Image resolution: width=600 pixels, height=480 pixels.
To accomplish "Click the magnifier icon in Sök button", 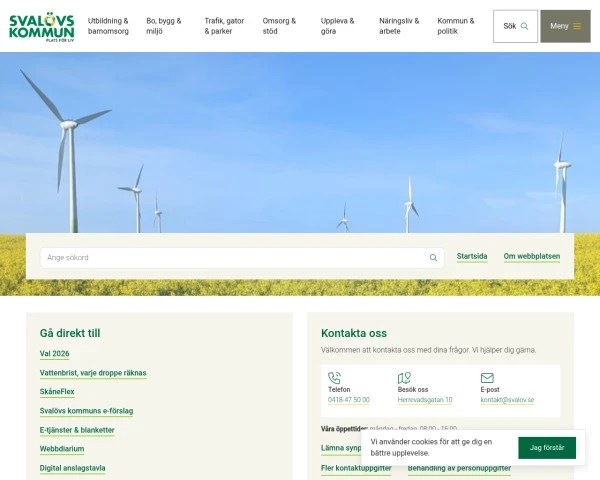I will click(525, 26).
